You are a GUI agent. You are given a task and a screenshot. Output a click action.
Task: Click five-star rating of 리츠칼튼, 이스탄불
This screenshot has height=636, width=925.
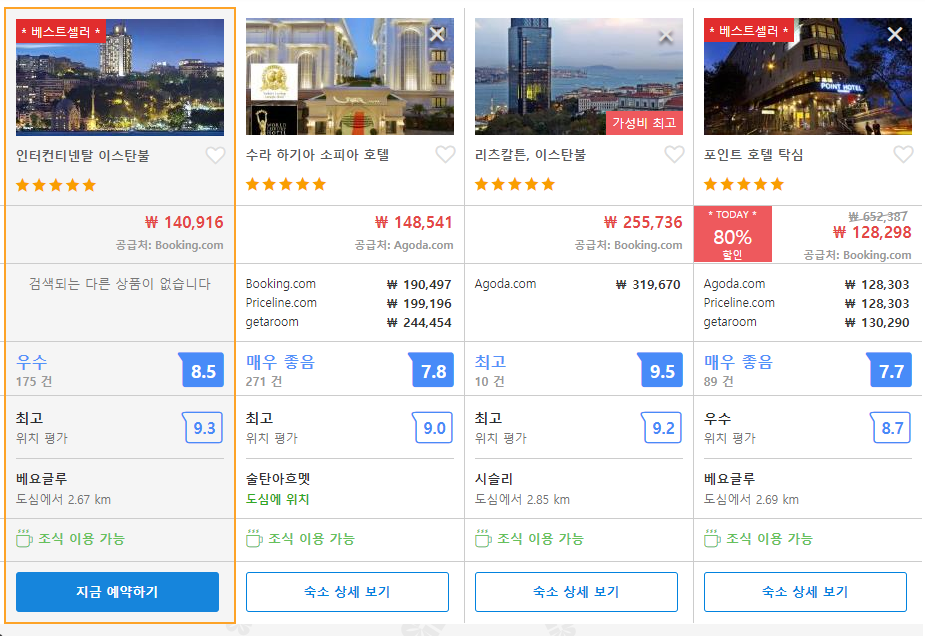click(x=515, y=184)
